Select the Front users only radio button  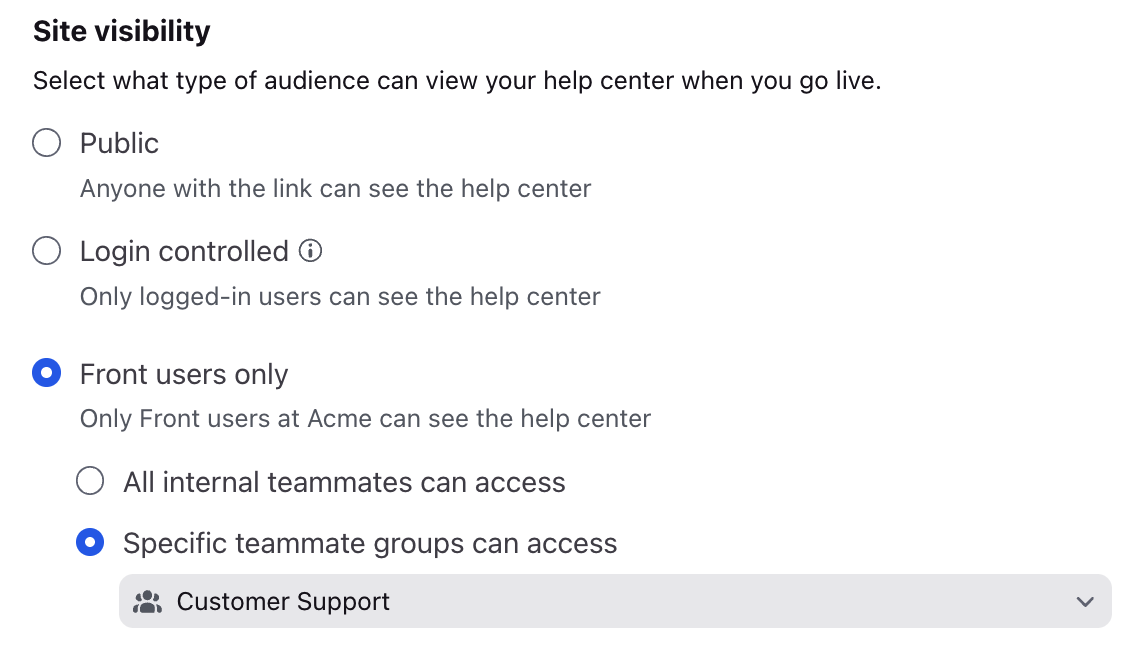pyautogui.click(x=47, y=373)
